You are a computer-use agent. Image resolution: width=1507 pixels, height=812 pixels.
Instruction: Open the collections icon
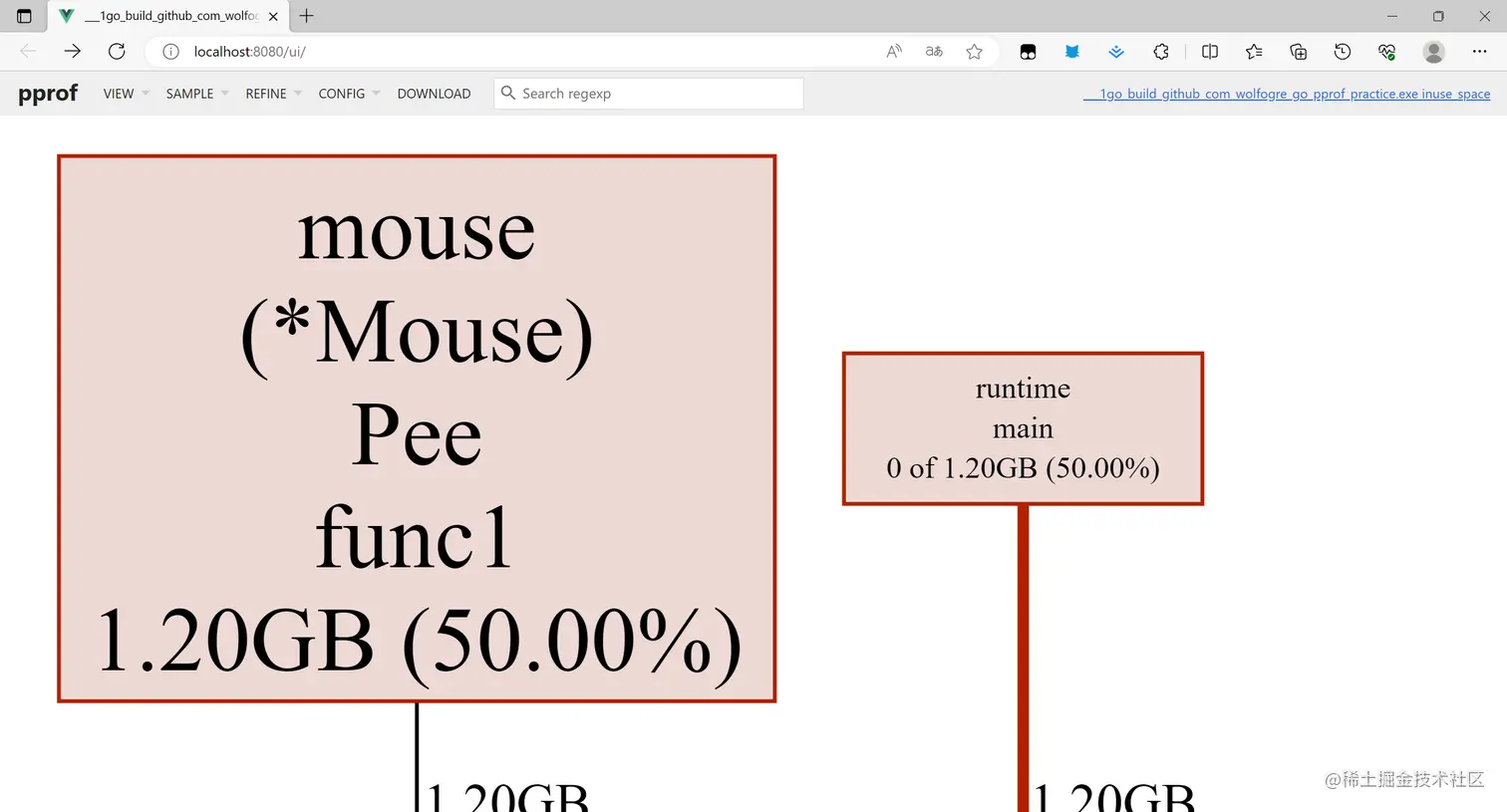[x=1298, y=52]
